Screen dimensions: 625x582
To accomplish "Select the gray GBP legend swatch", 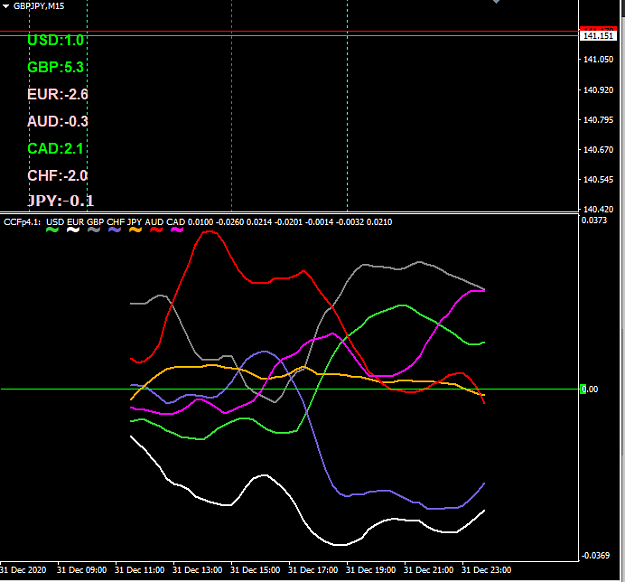I will [x=94, y=230].
